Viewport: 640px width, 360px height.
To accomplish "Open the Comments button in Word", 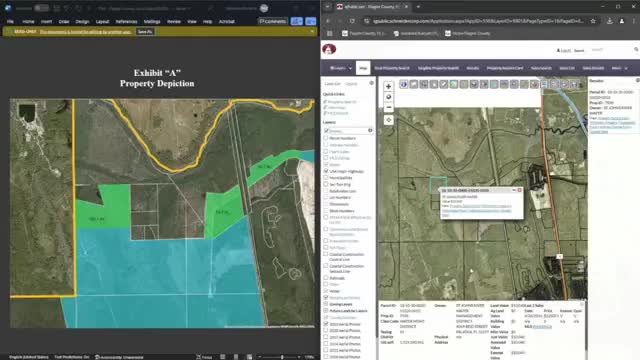I will pos(273,21).
